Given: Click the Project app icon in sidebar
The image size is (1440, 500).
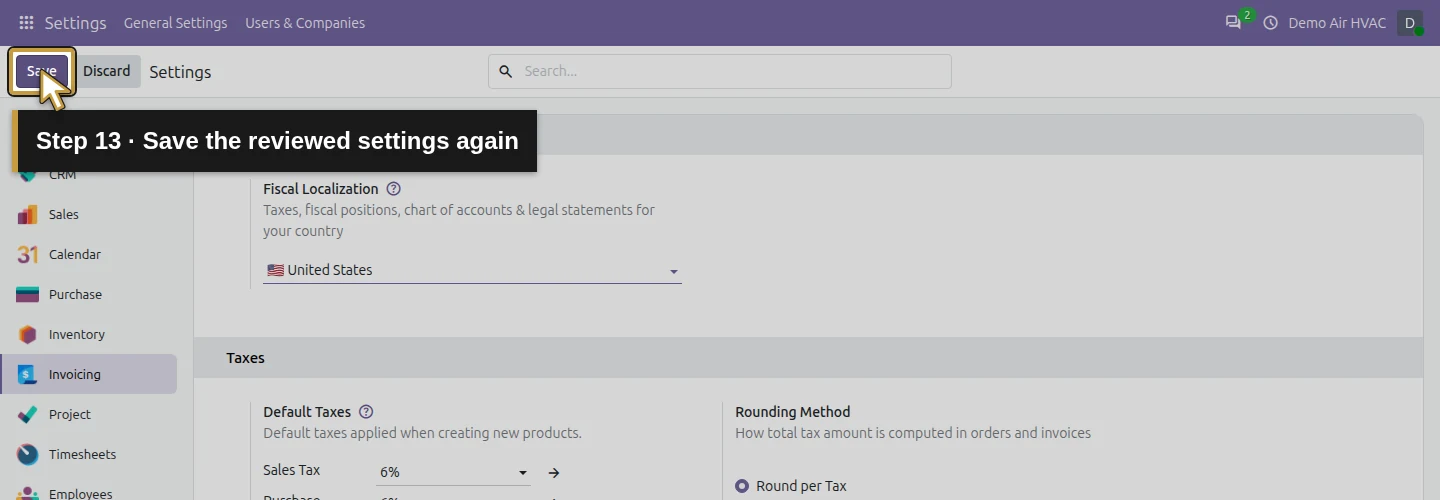Looking at the screenshot, I should coord(28,414).
